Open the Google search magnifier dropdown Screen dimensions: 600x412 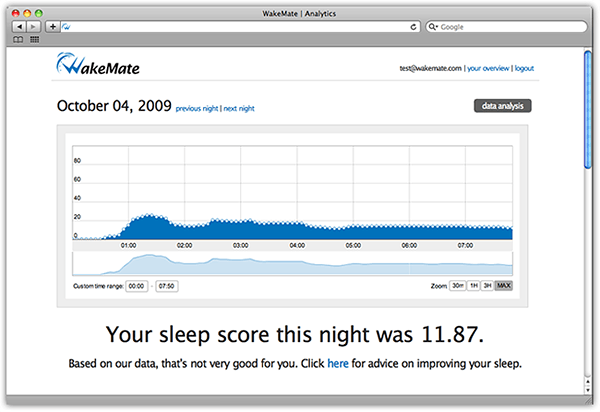433,27
